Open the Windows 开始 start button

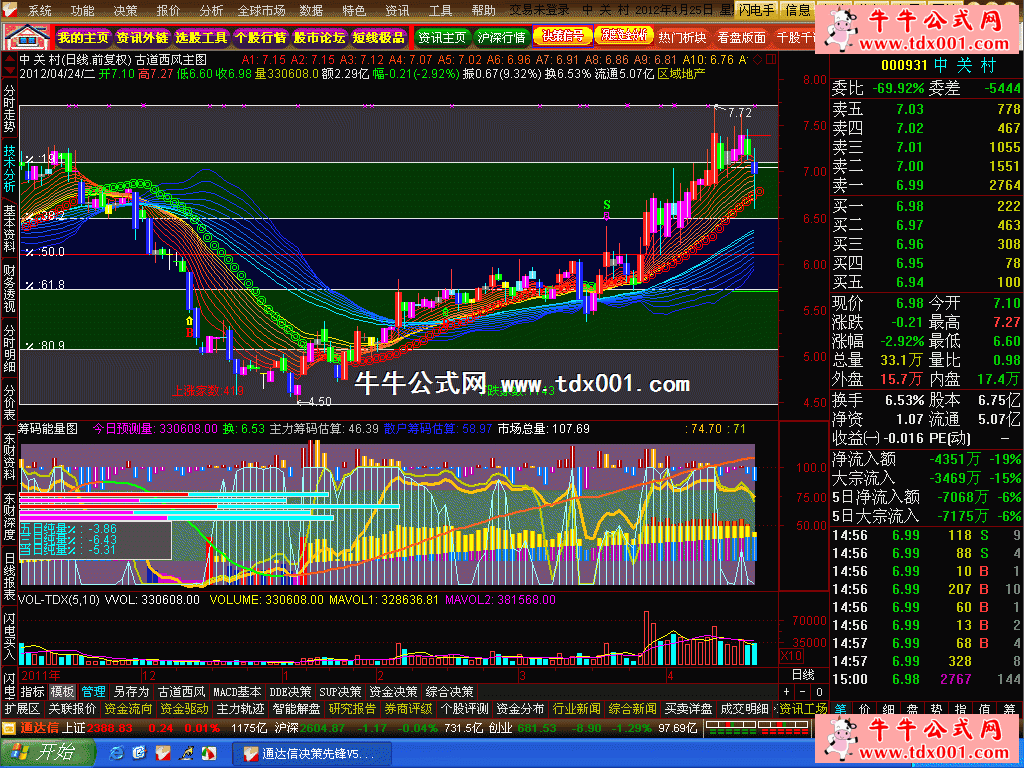[x=48, y=753]
